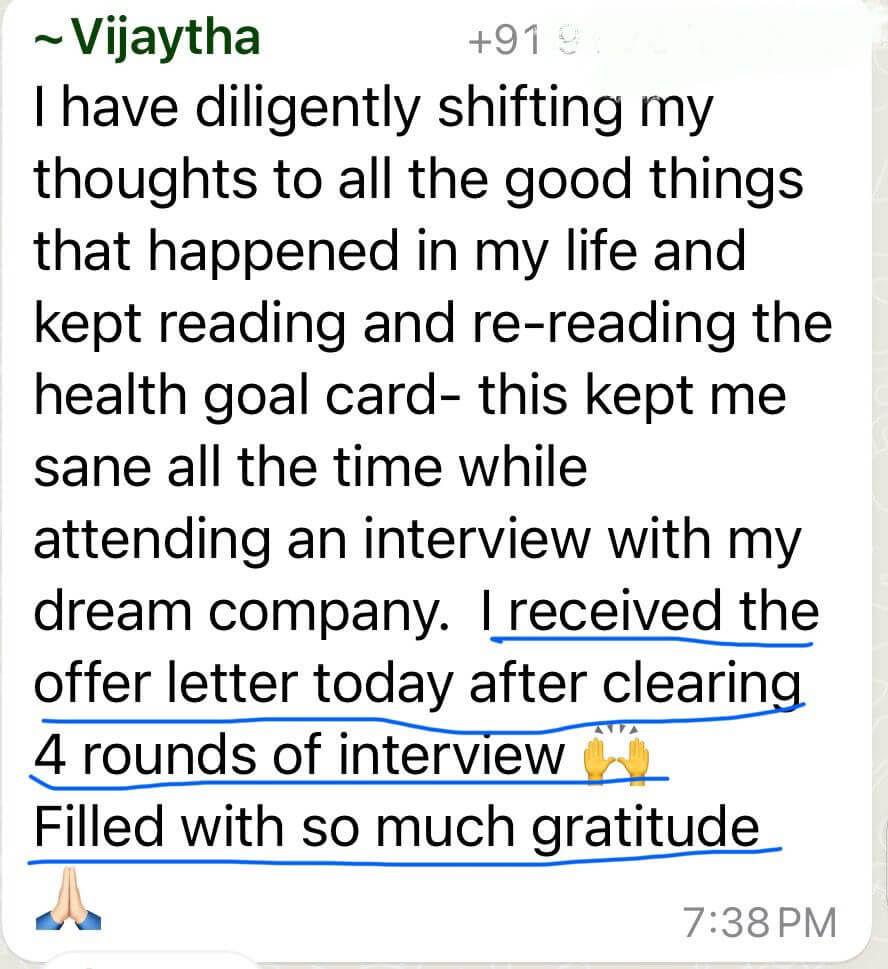The image size is (888, 969).
Task: Click the underlined phrase 'Filled with so much gratitude'
Action: (x=396, y=828)
